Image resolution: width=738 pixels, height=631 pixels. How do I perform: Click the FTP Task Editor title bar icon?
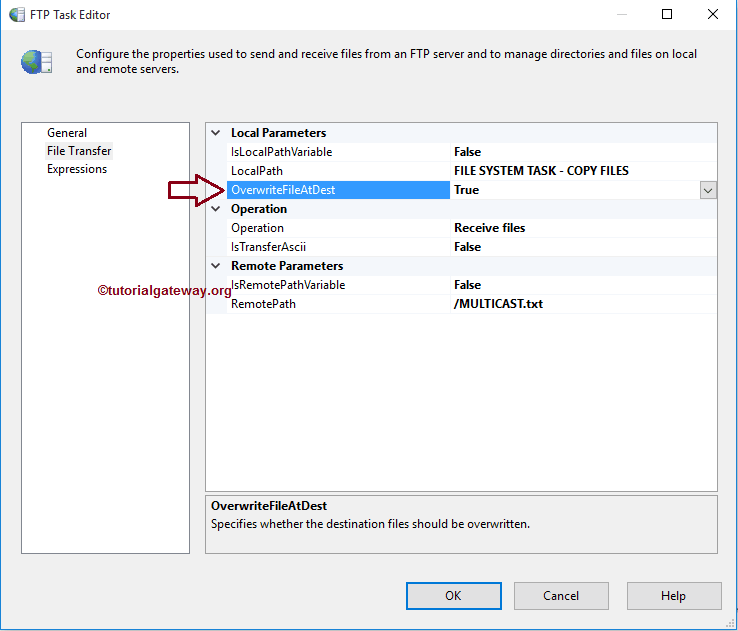17,15
